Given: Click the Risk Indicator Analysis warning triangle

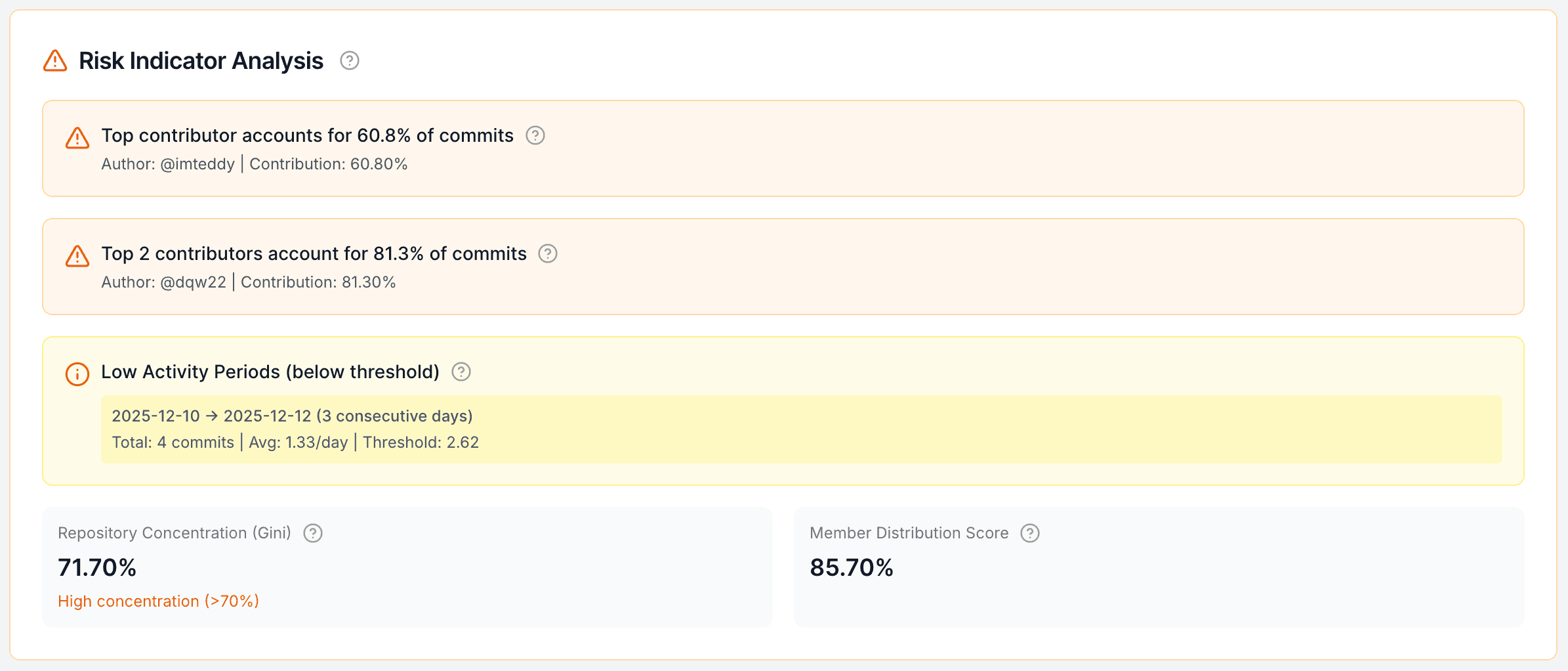Looking at the screenshot, I should pyautogui.click(x=55, y=60).
